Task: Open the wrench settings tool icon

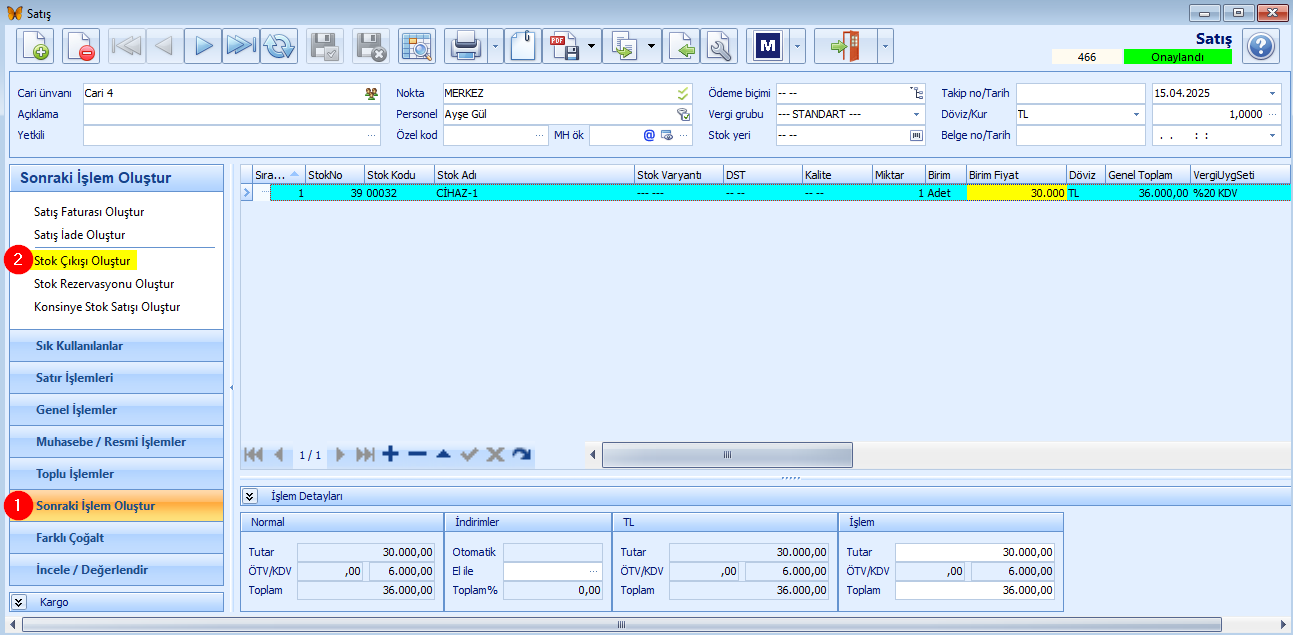Action: pos(719,46)
